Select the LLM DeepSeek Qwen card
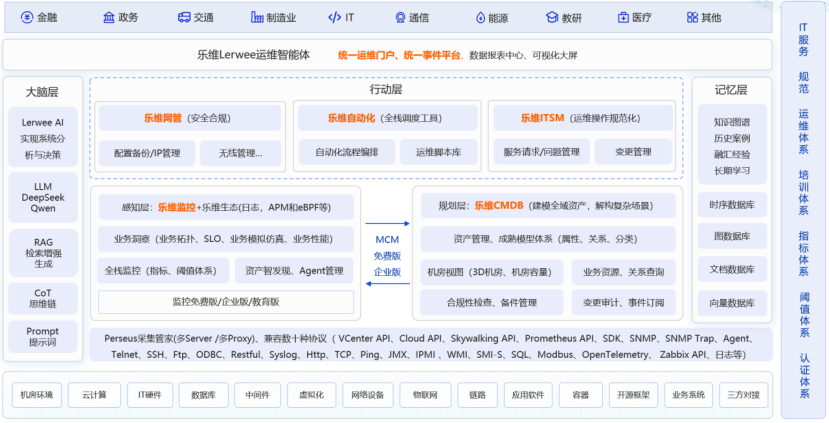The height and width of the screenshot is (423, 829). pyautogui.click(x=43, y=197)
